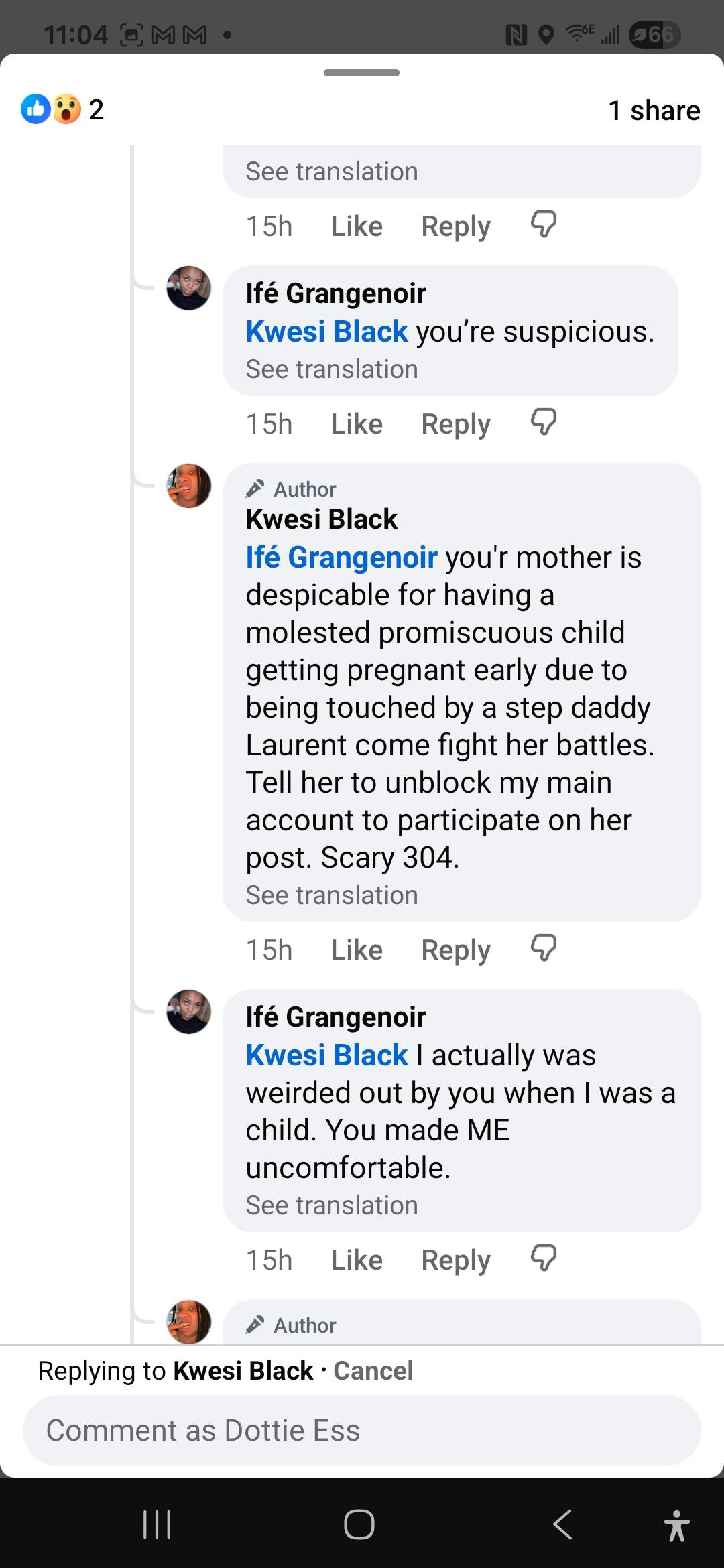Viewport: 724px width, 1568px height.
Task: Reply to the 'weirded out' comment by Ifé
Action: 455,1260
